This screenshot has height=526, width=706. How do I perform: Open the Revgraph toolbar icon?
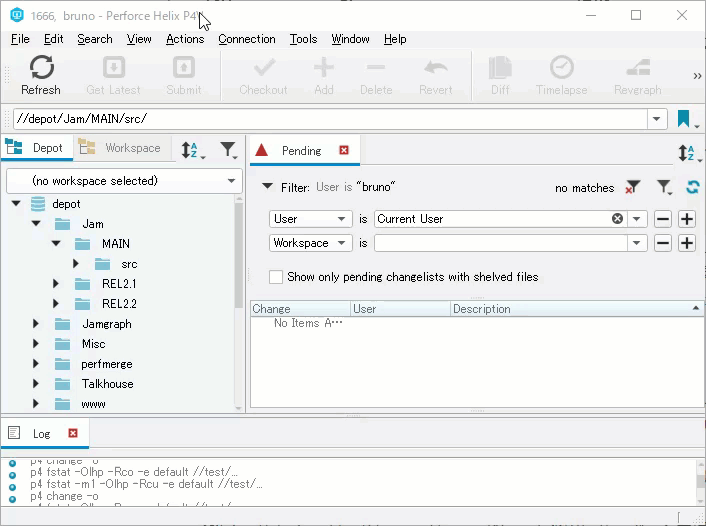click(638, 68)
